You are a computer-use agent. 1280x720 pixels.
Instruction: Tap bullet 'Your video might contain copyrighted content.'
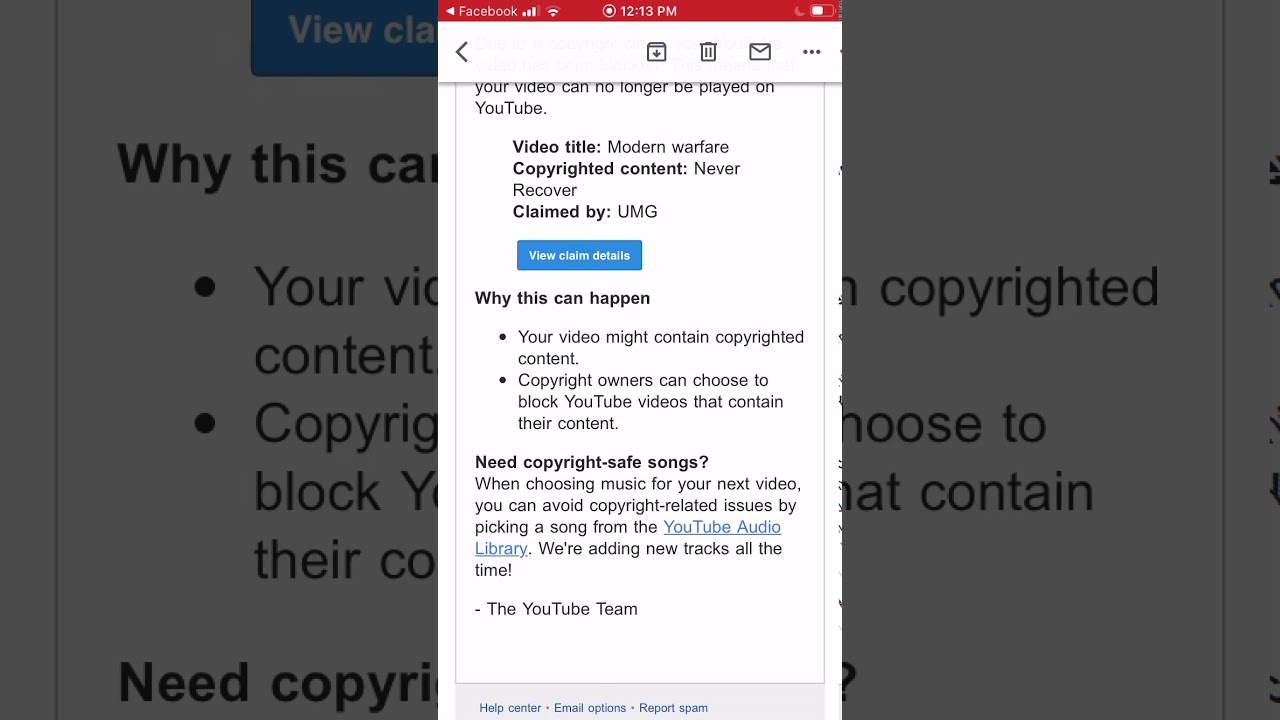tap(661, 348)
